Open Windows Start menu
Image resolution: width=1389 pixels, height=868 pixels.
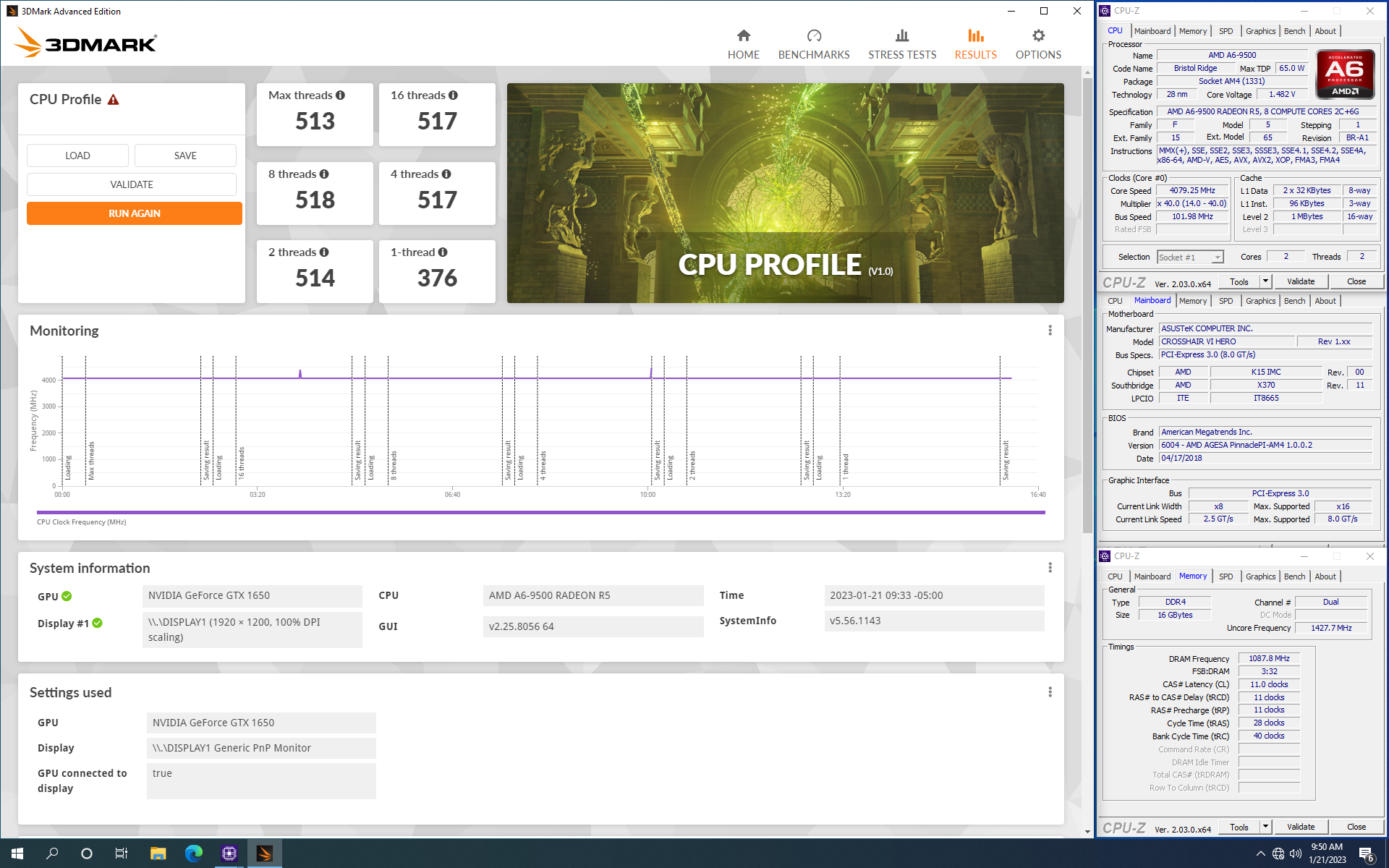[17, 854]
